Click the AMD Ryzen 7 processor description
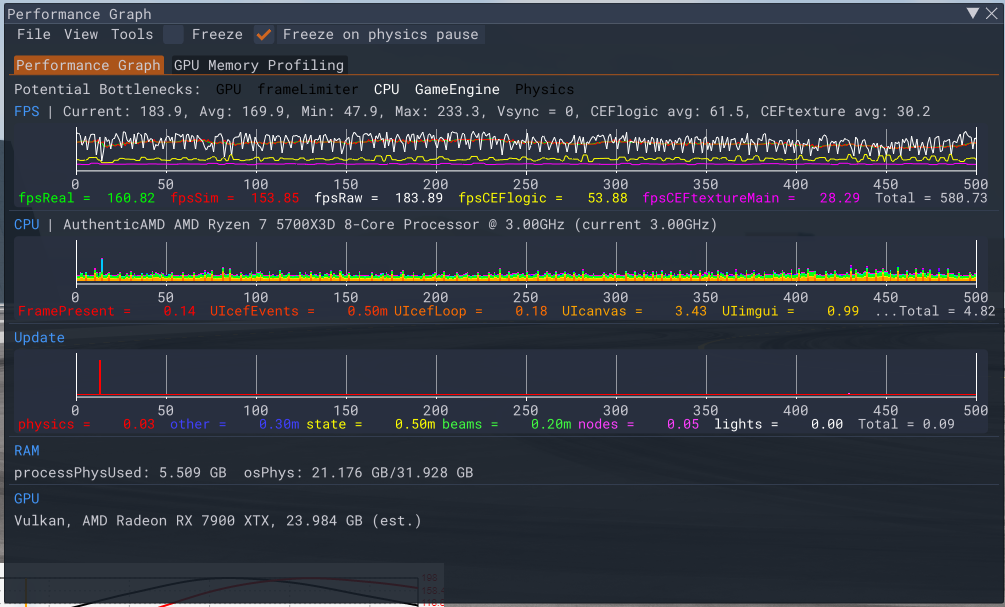 390,225
